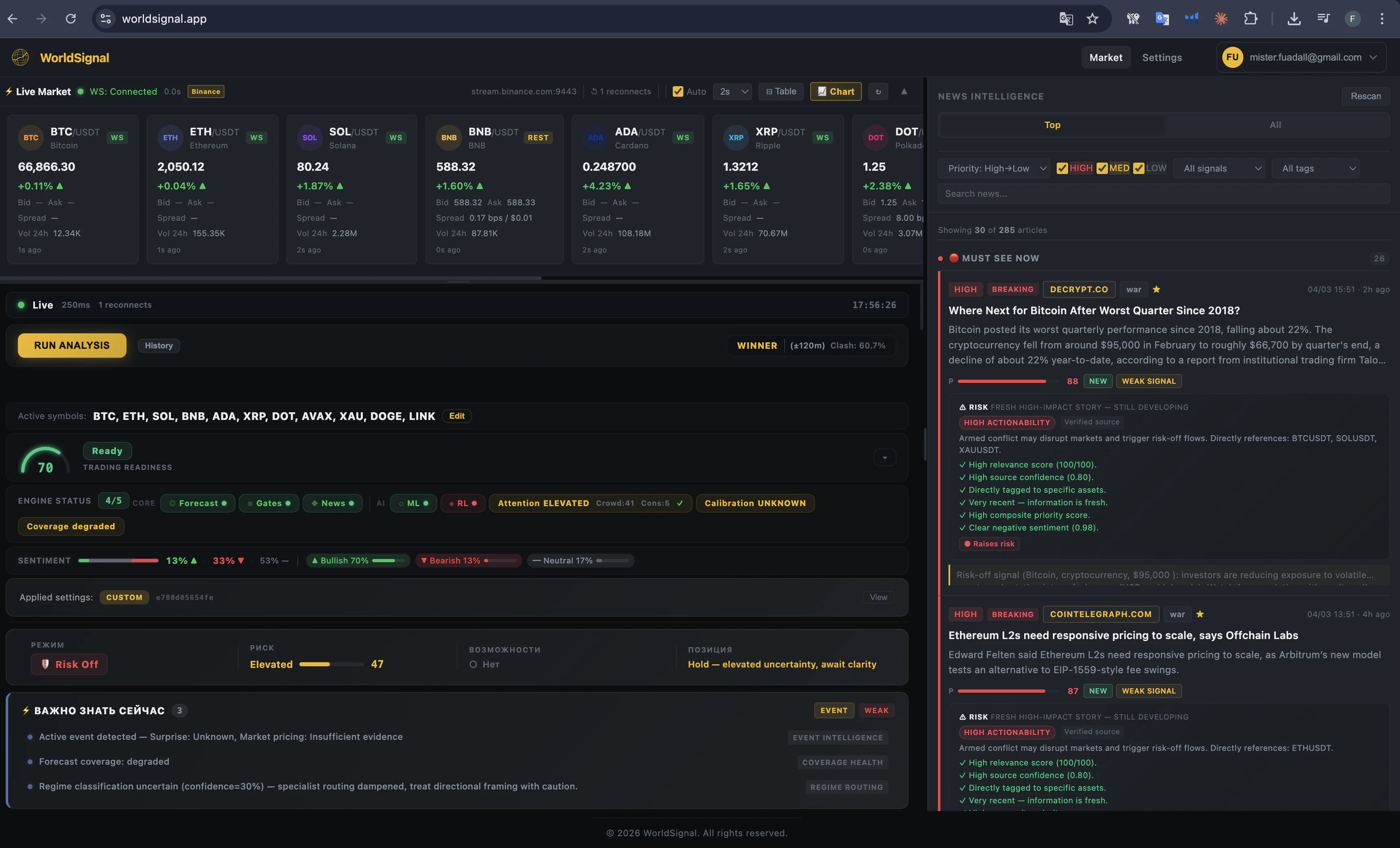Open the browser extensions puzzle icon

pos(1250,19)
